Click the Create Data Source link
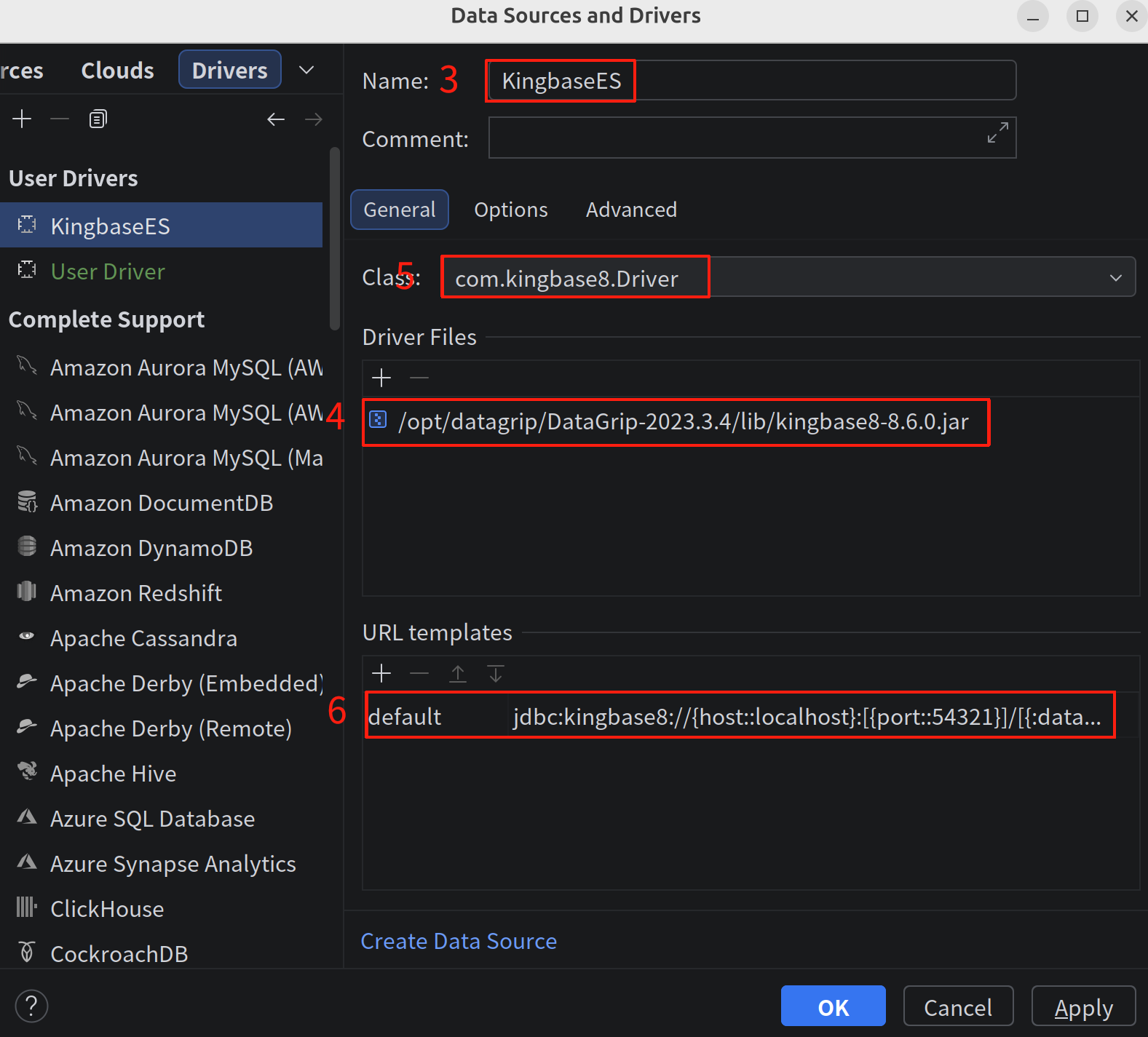The image size is (1148, 1037). tap(459, 941)
